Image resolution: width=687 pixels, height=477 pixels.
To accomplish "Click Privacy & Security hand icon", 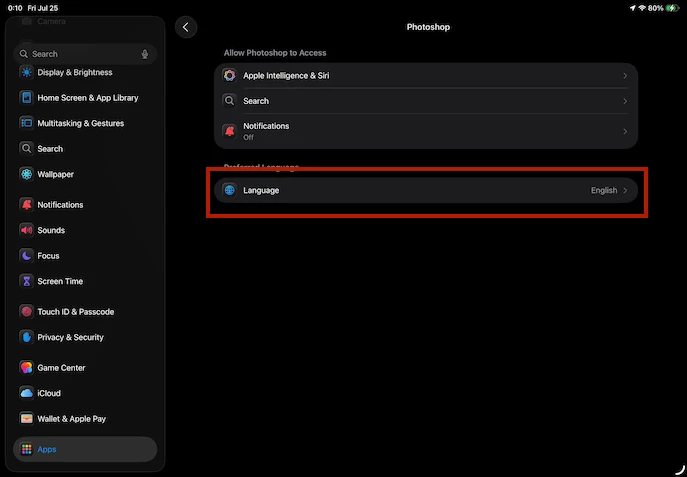I will pyautogui.click(x=26, y=337).
